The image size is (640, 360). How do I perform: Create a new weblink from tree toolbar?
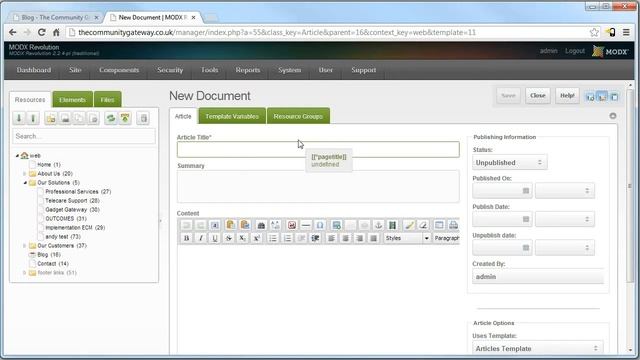(65, 118)
